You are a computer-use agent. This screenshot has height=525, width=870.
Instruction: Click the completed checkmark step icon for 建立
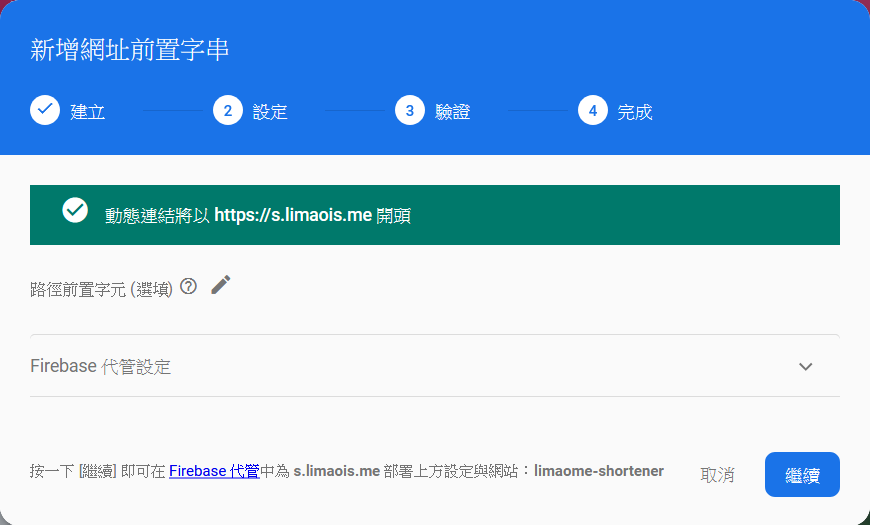(45, 110)
